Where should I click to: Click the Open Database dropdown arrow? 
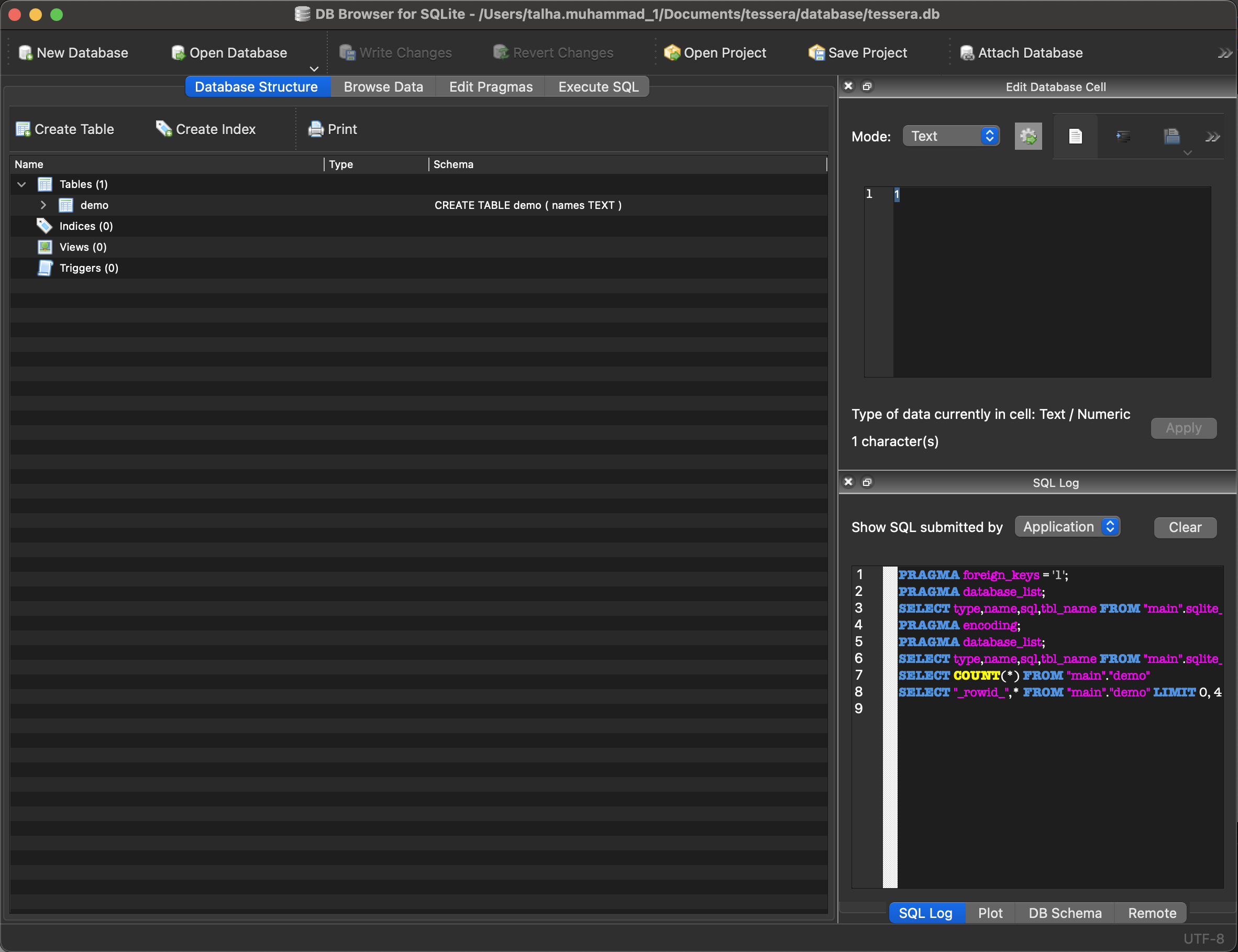click(314, 69)
